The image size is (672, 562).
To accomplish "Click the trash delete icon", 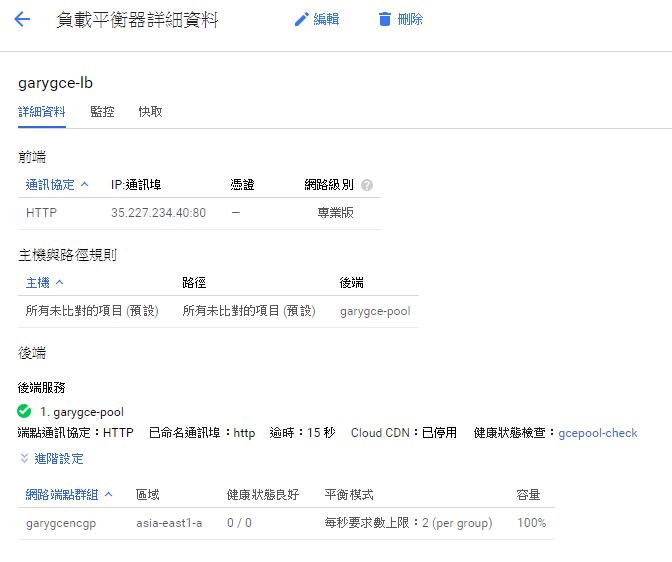I will tap(385, 19).
